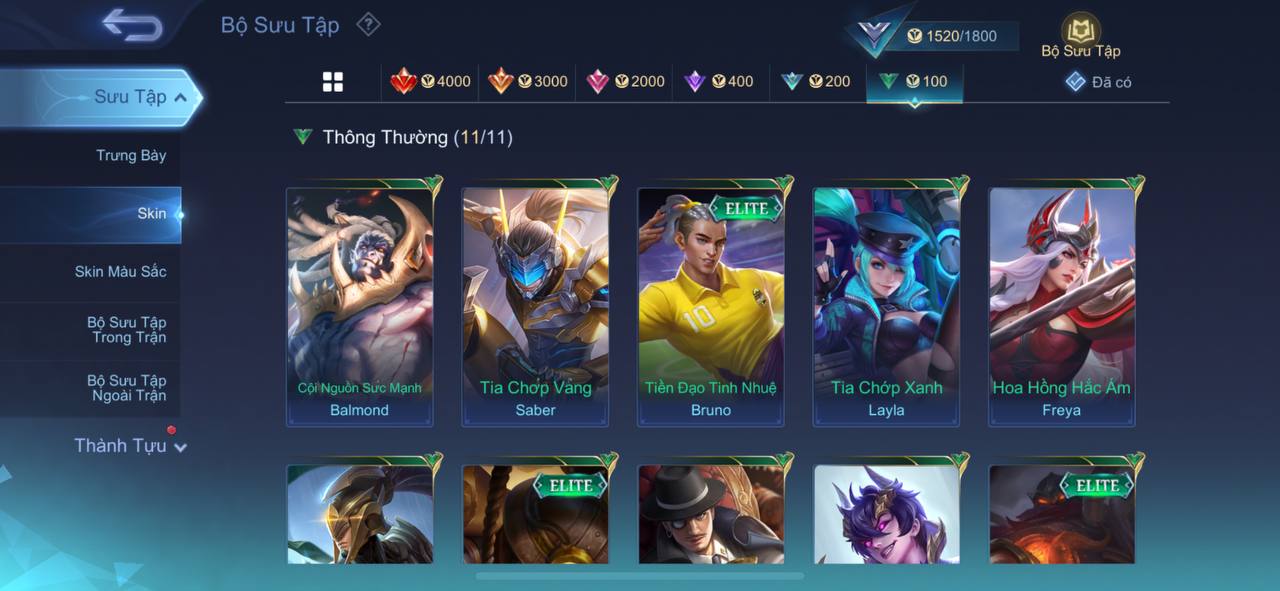Filter by orange 3000 tier gem
The width and height of the screenshot is (1280, 591).
pyautogui.click(x=528, y=81)
